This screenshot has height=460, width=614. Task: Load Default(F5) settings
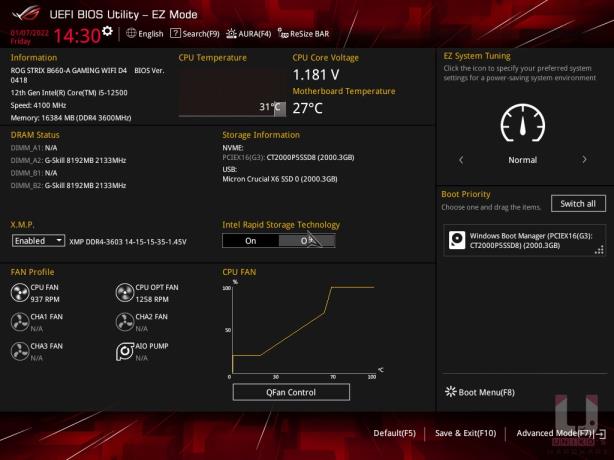click(x=394, y=433)
